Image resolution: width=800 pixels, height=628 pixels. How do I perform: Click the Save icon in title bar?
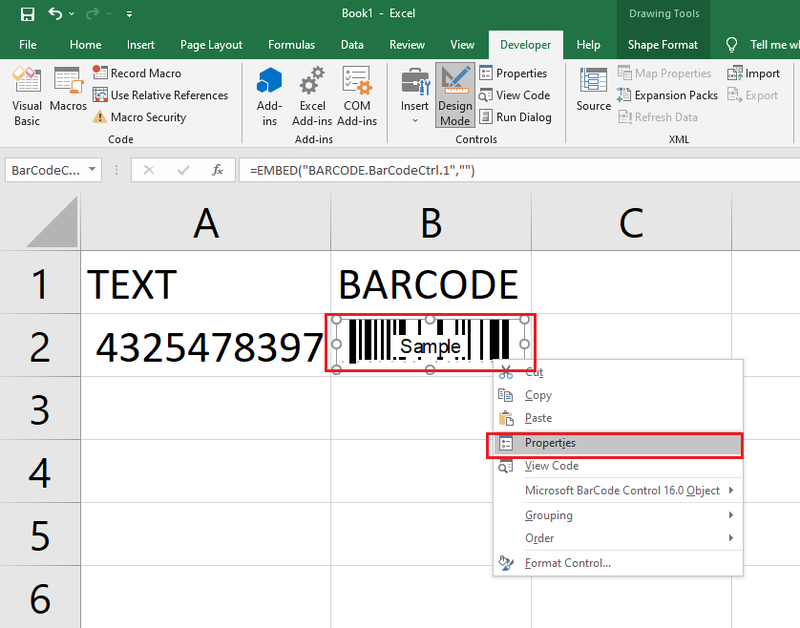pos(27,14)
